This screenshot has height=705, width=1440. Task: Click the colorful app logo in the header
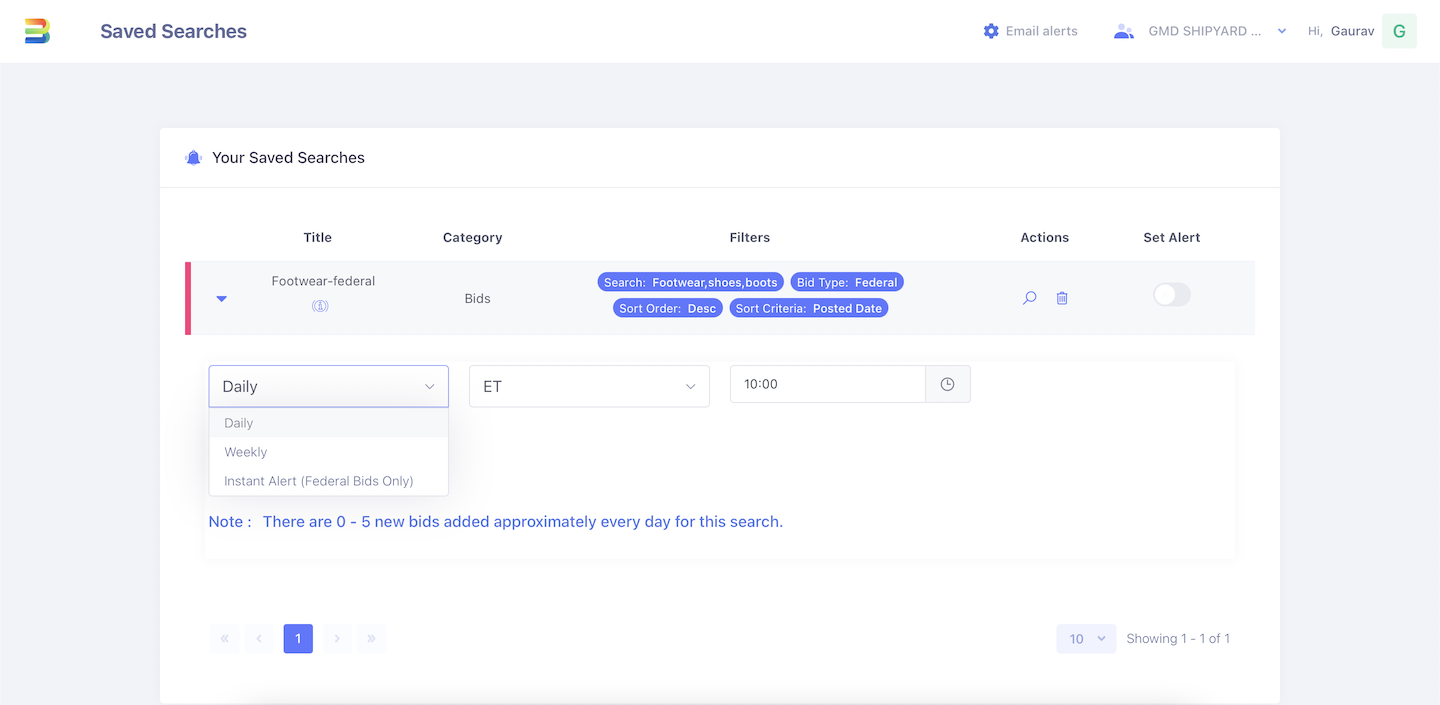pos(39,30)
